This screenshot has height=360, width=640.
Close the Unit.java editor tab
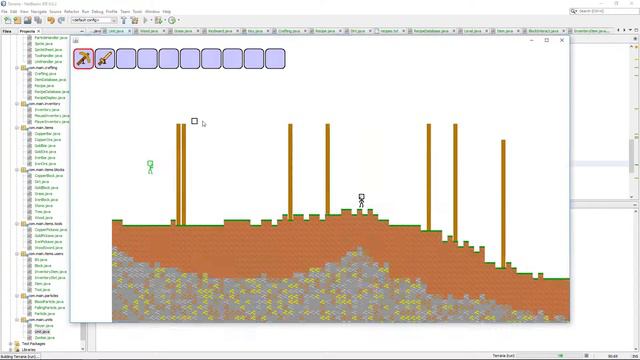pos(130,31)
